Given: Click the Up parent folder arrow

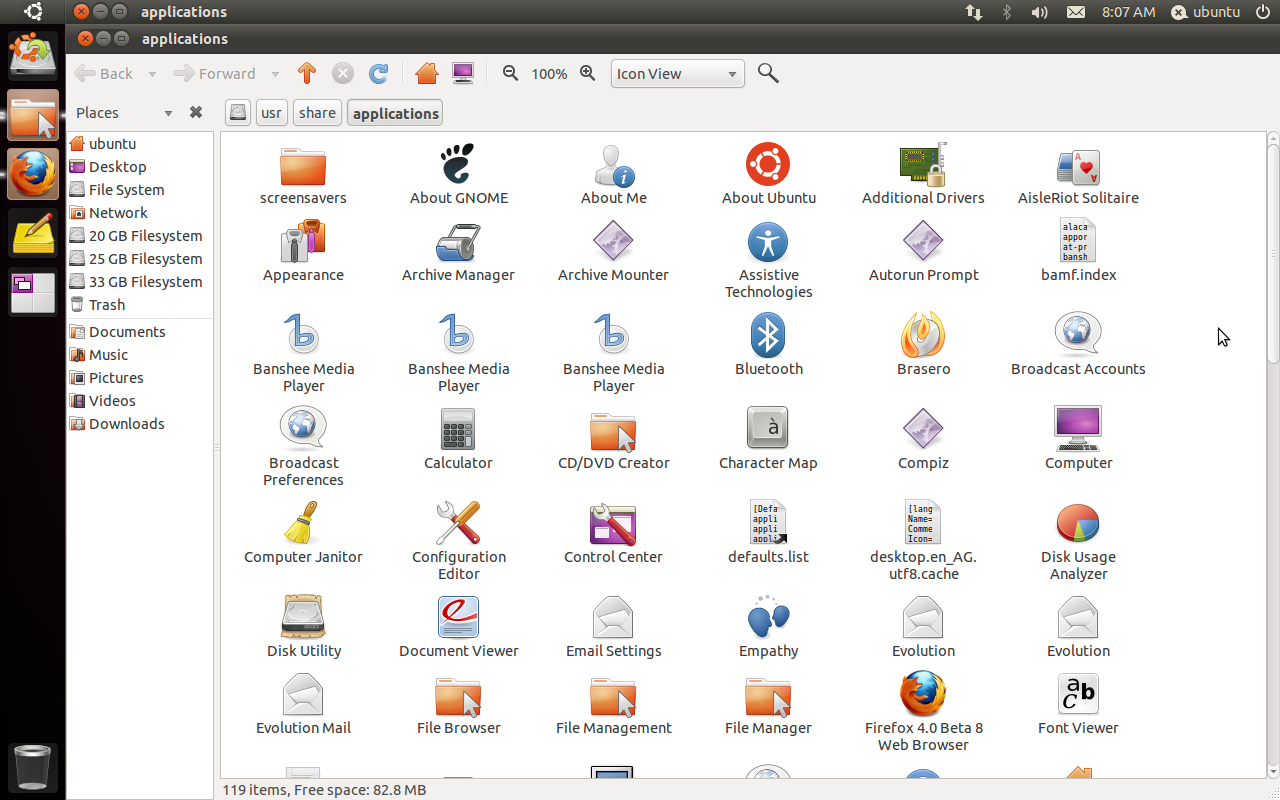Looking at the screenshot, I should pos(307,73).
